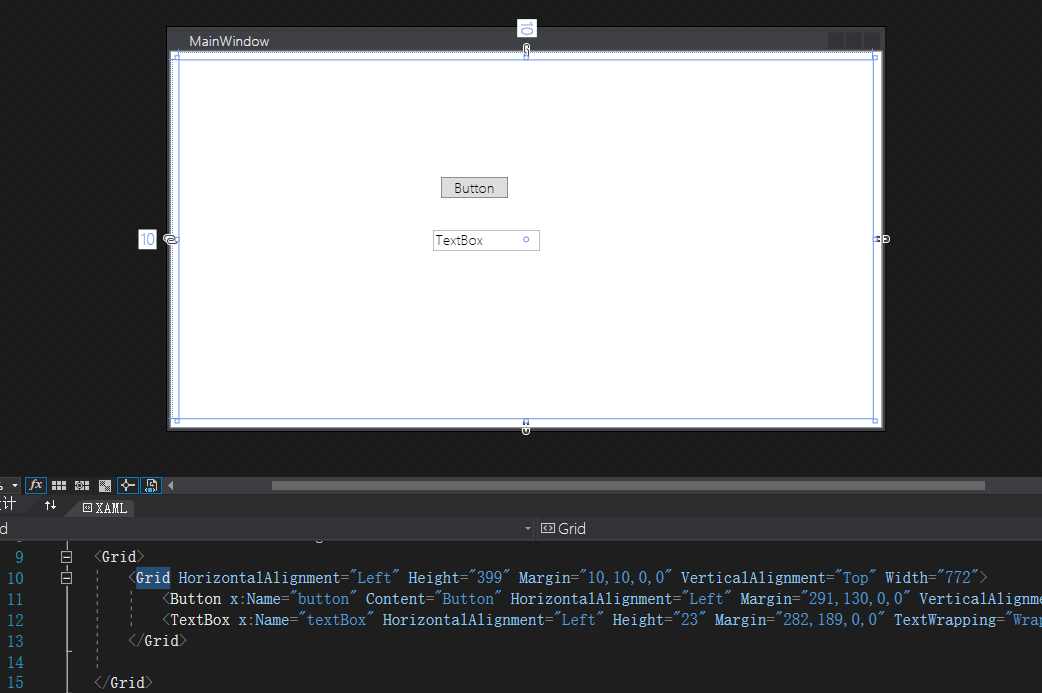The height and width of the screenshot is (693, 1042).
Task: Click the show snap grid icon
Action: pyautogui.click(x=58, y=485)
